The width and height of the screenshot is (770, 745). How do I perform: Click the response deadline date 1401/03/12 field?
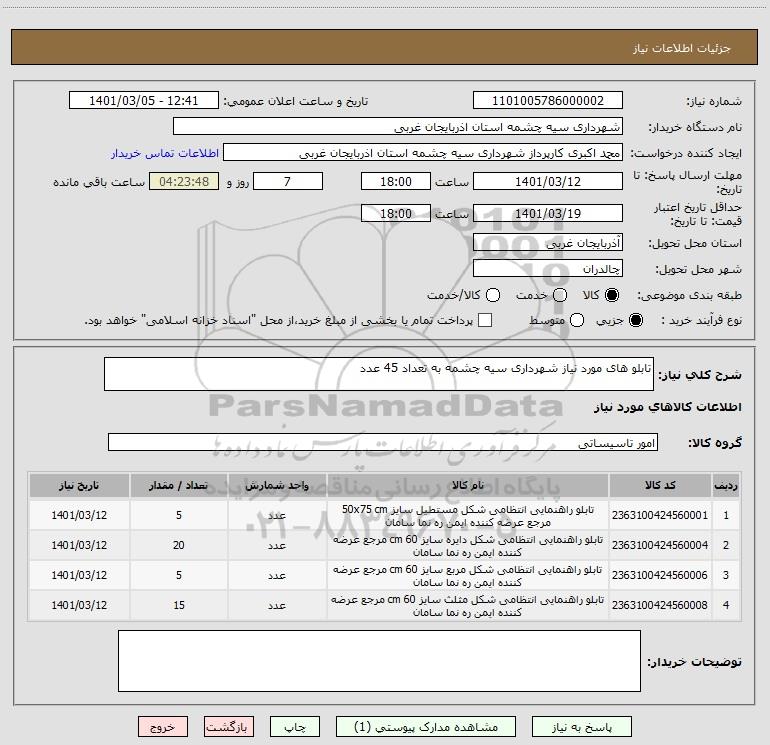[x=548, y=181]
